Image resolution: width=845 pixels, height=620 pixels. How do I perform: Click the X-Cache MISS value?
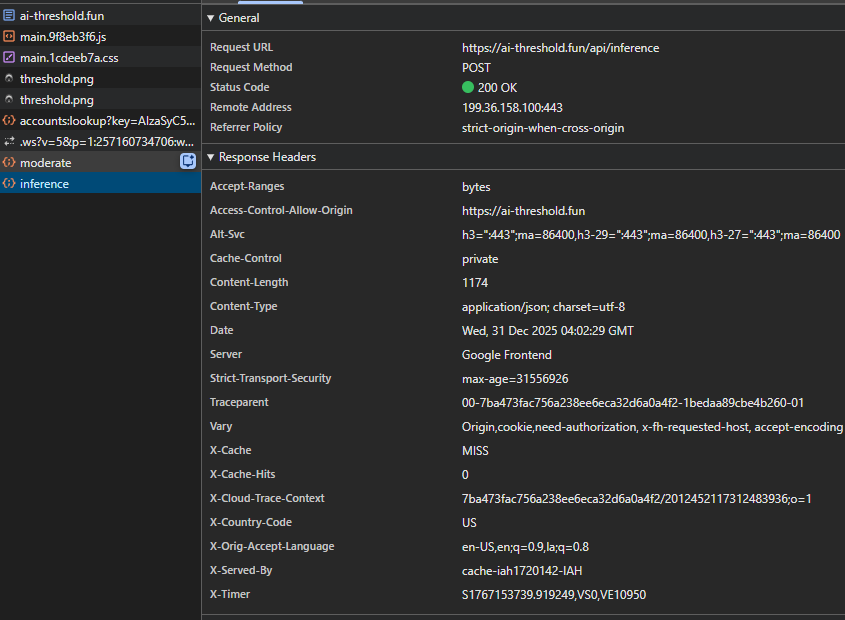tap(475, 451)
